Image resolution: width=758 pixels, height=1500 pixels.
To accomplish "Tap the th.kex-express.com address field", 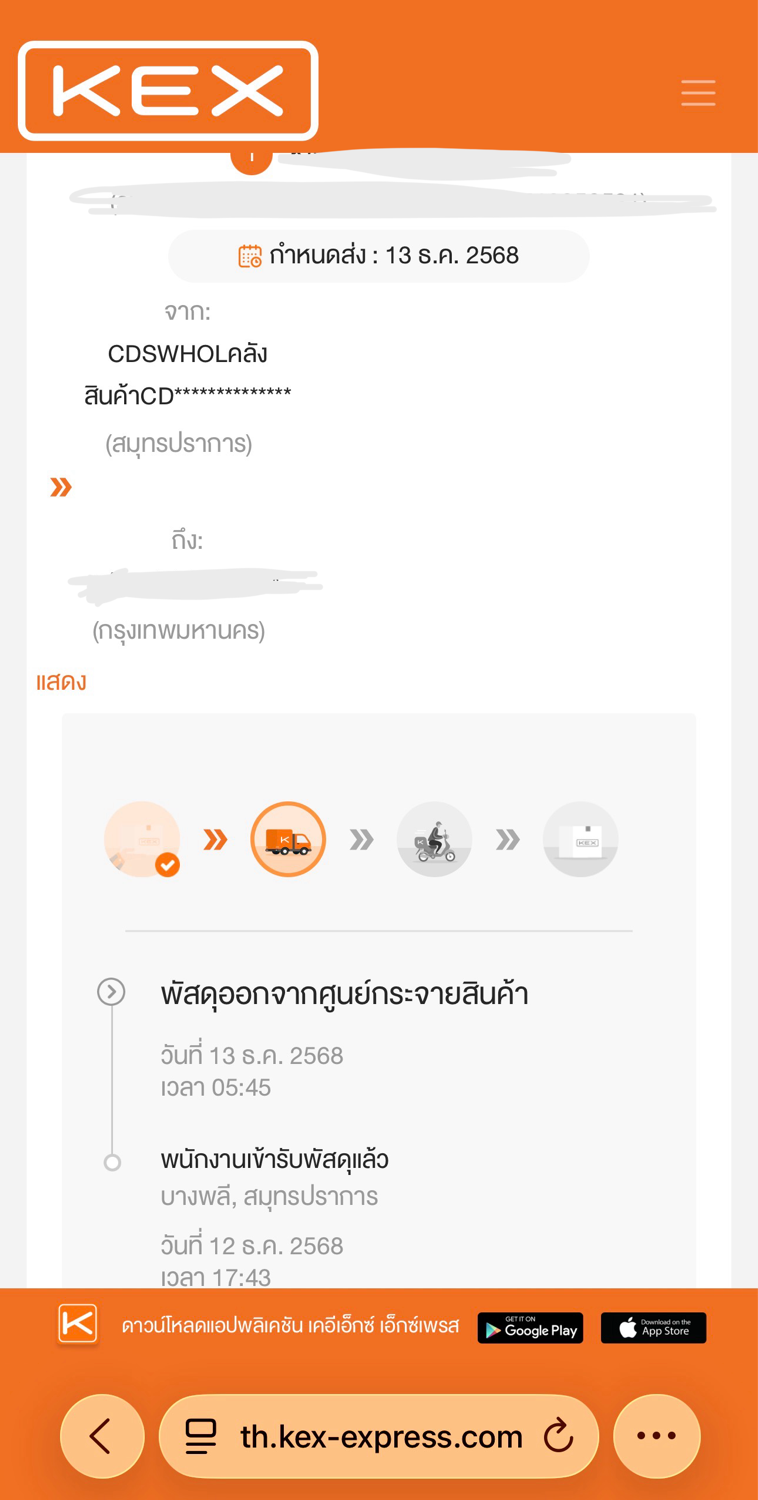I will [380, 1437].
